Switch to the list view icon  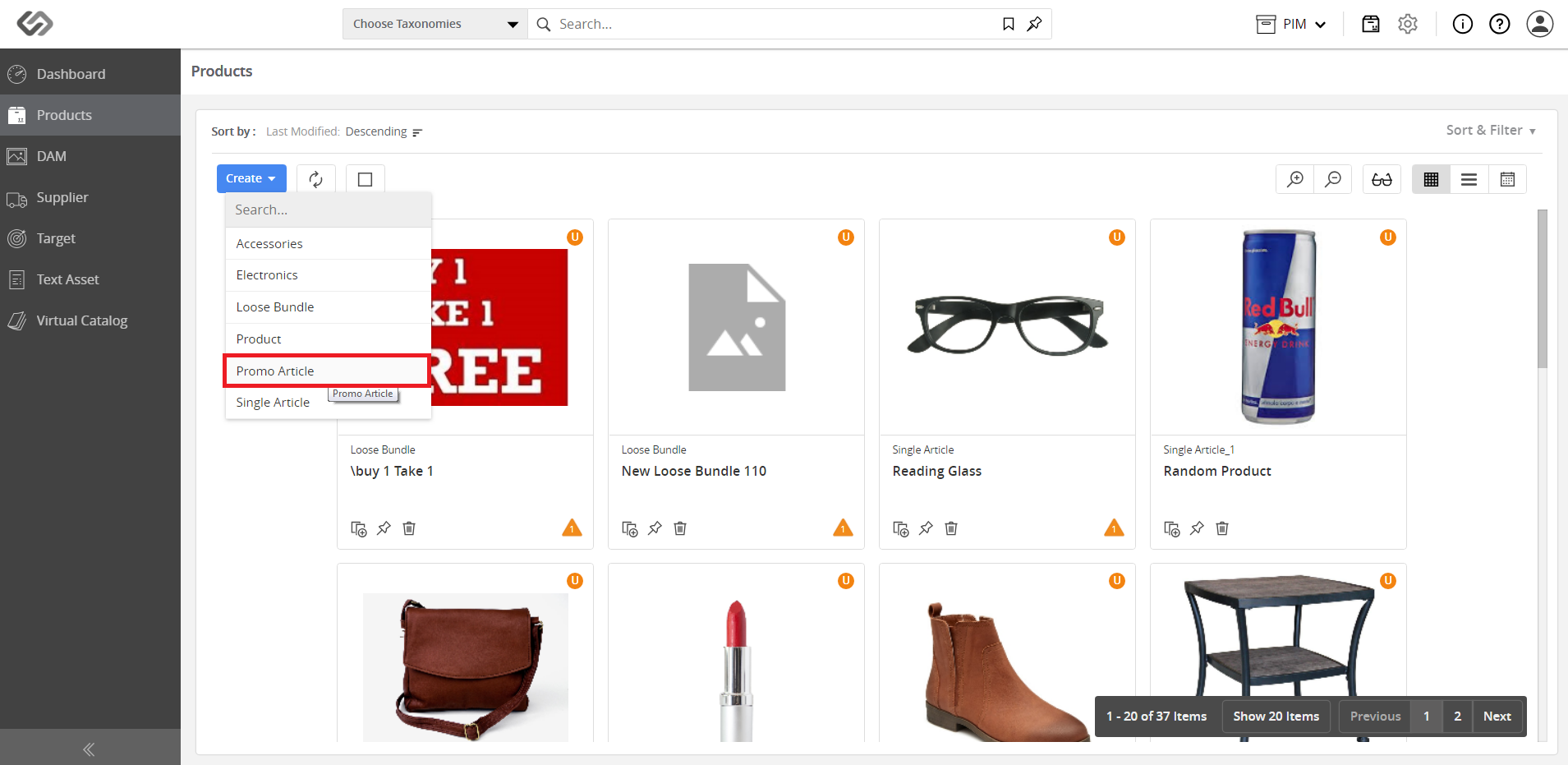point(1469,179)
